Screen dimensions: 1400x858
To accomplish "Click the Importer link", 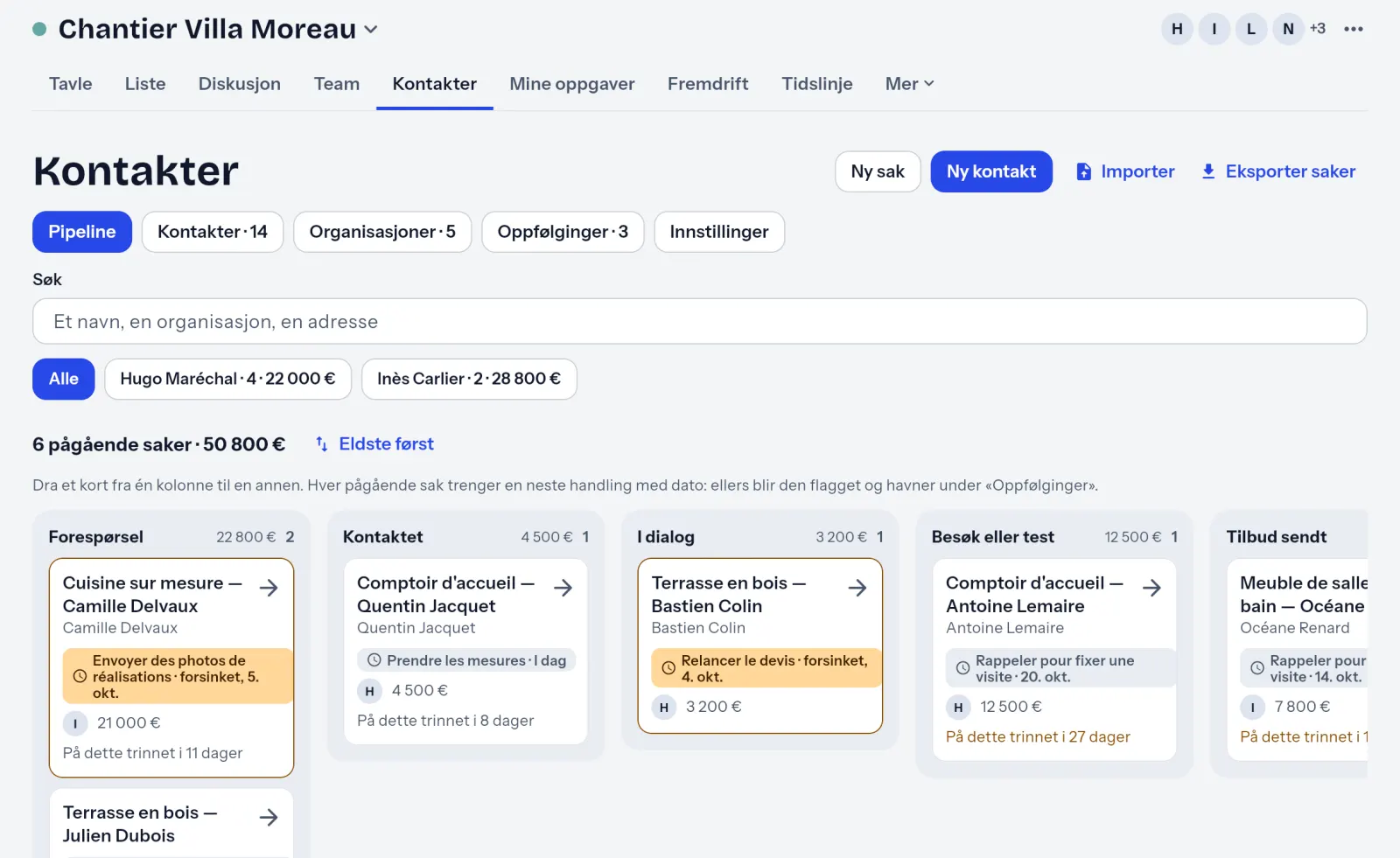I will [x=1125, y=171].
